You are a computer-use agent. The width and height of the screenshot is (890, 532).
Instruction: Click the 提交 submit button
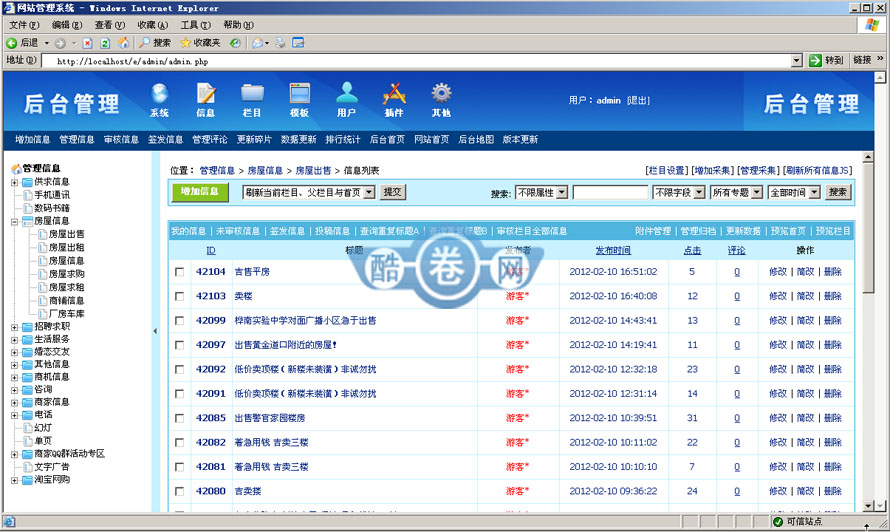[x=392, y=192]
